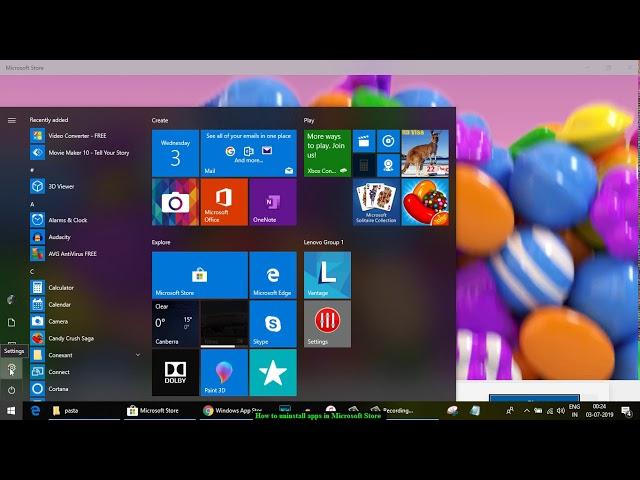Switch to Microsoft Store taskbar item
This screenshot has width=640, height=480.
[x=159, y=411]
